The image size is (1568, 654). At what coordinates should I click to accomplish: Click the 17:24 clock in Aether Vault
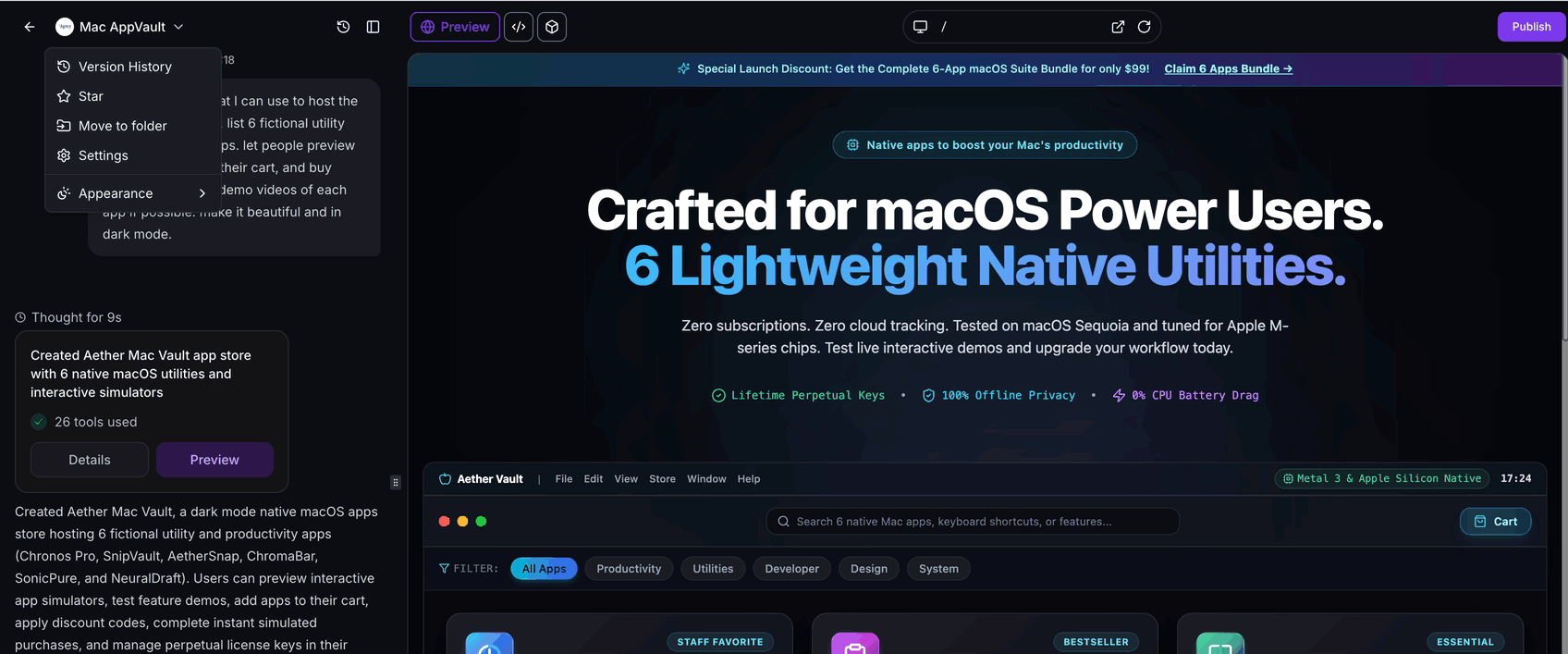[x=1516, y=478]
